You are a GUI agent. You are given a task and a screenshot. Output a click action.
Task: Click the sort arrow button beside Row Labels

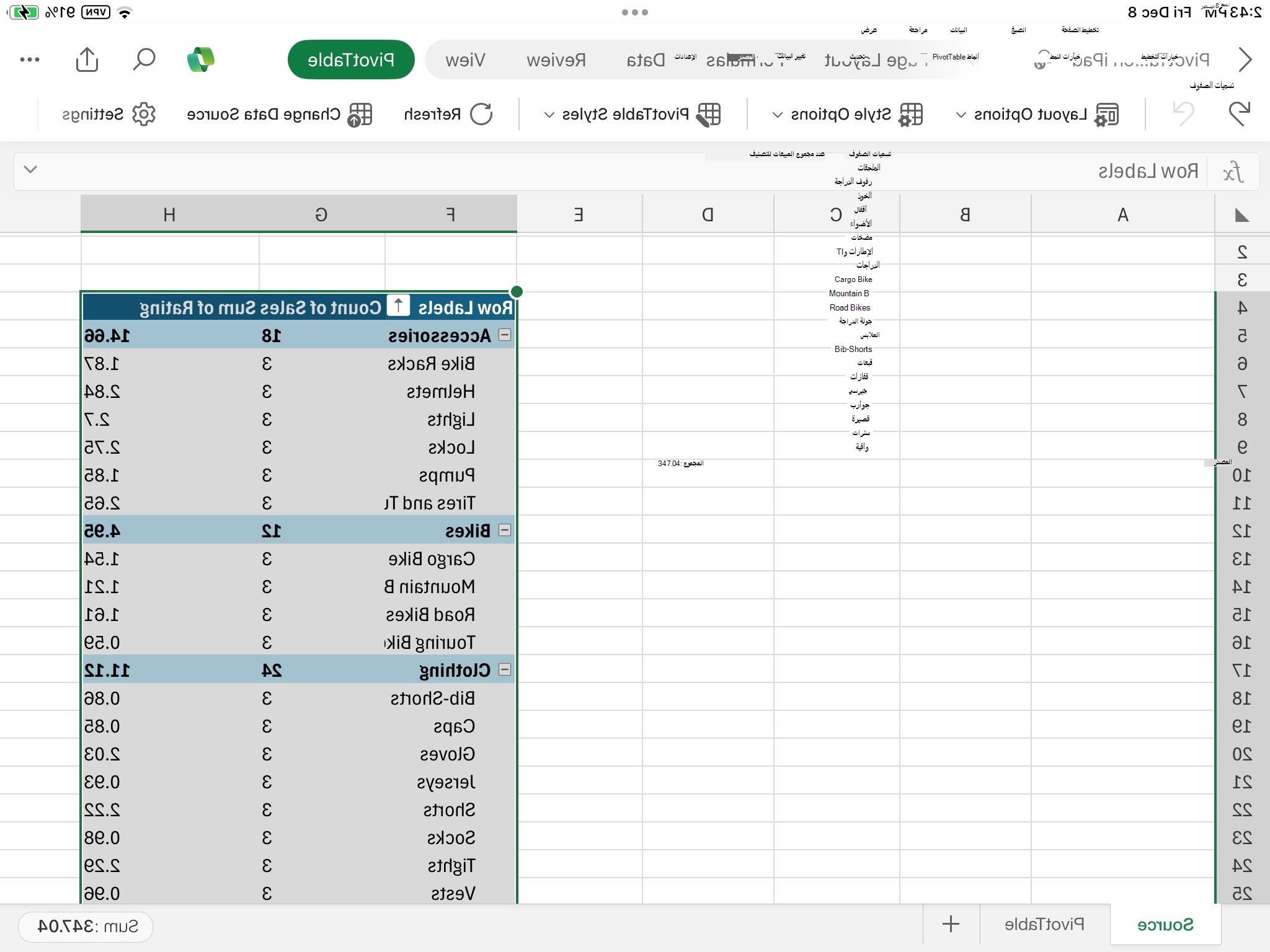398,306
